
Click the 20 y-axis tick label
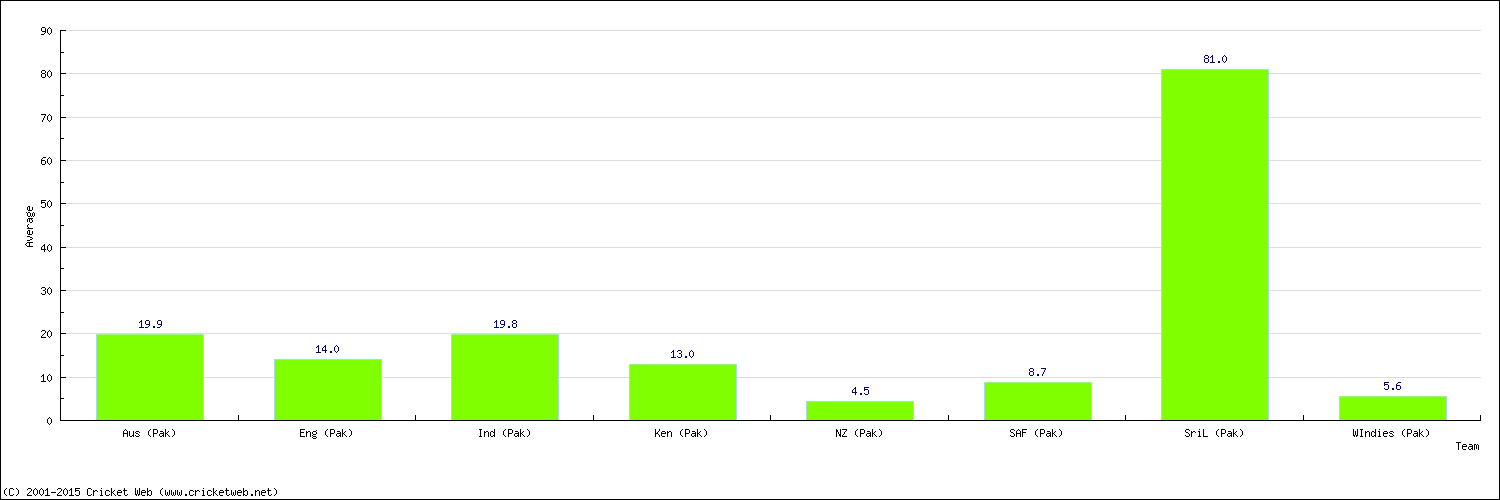[46, 334]
